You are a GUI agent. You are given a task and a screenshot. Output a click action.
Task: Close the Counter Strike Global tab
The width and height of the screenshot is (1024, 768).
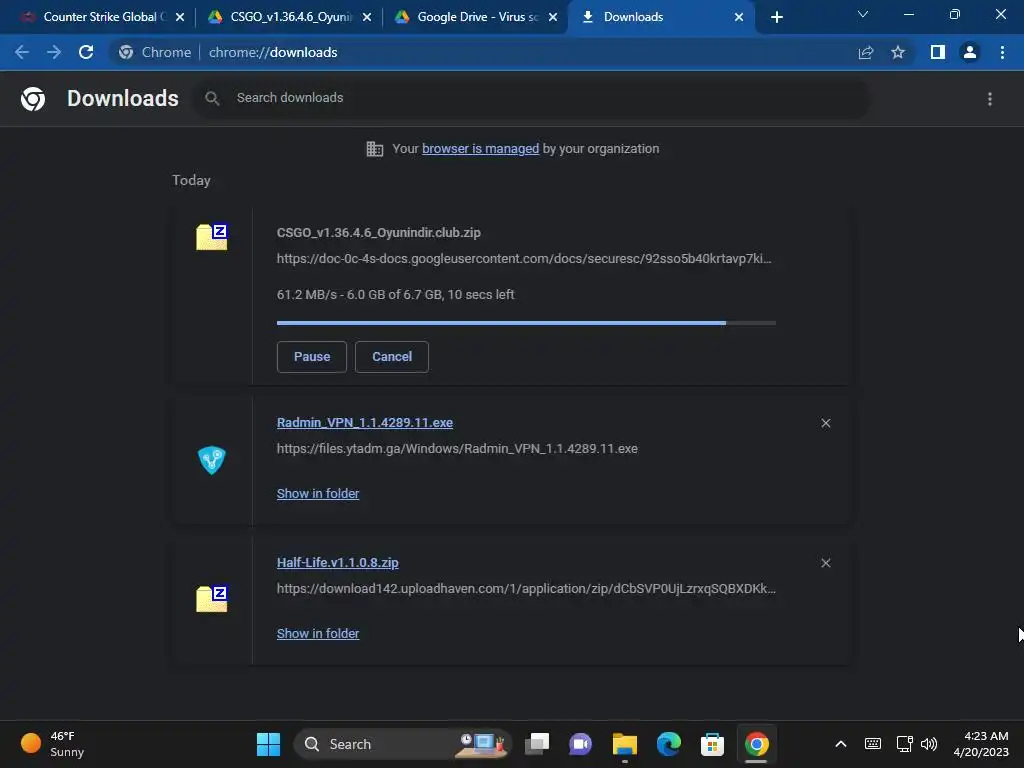click(x=180, y=17)
